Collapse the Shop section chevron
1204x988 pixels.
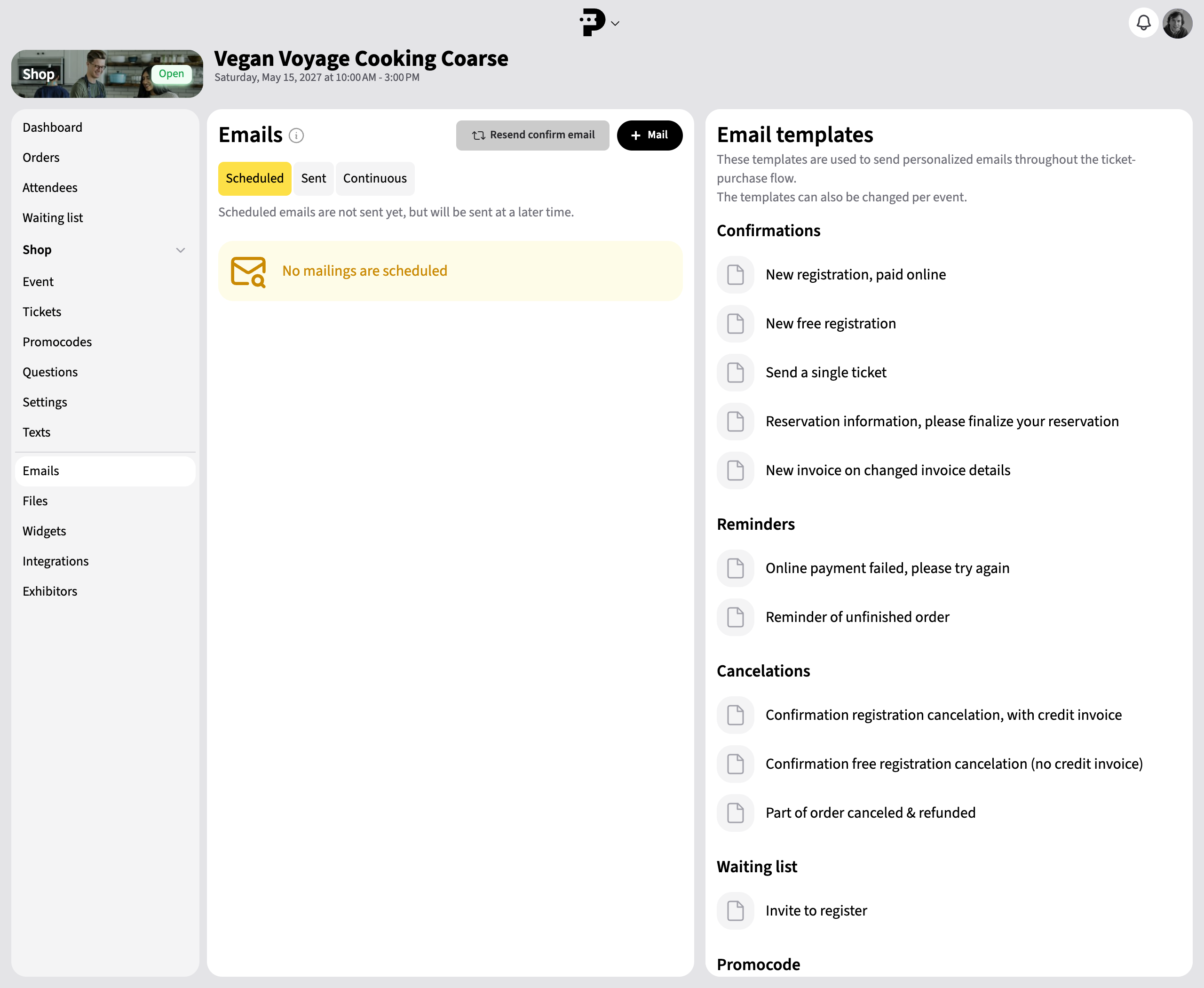tap(181, 250)
